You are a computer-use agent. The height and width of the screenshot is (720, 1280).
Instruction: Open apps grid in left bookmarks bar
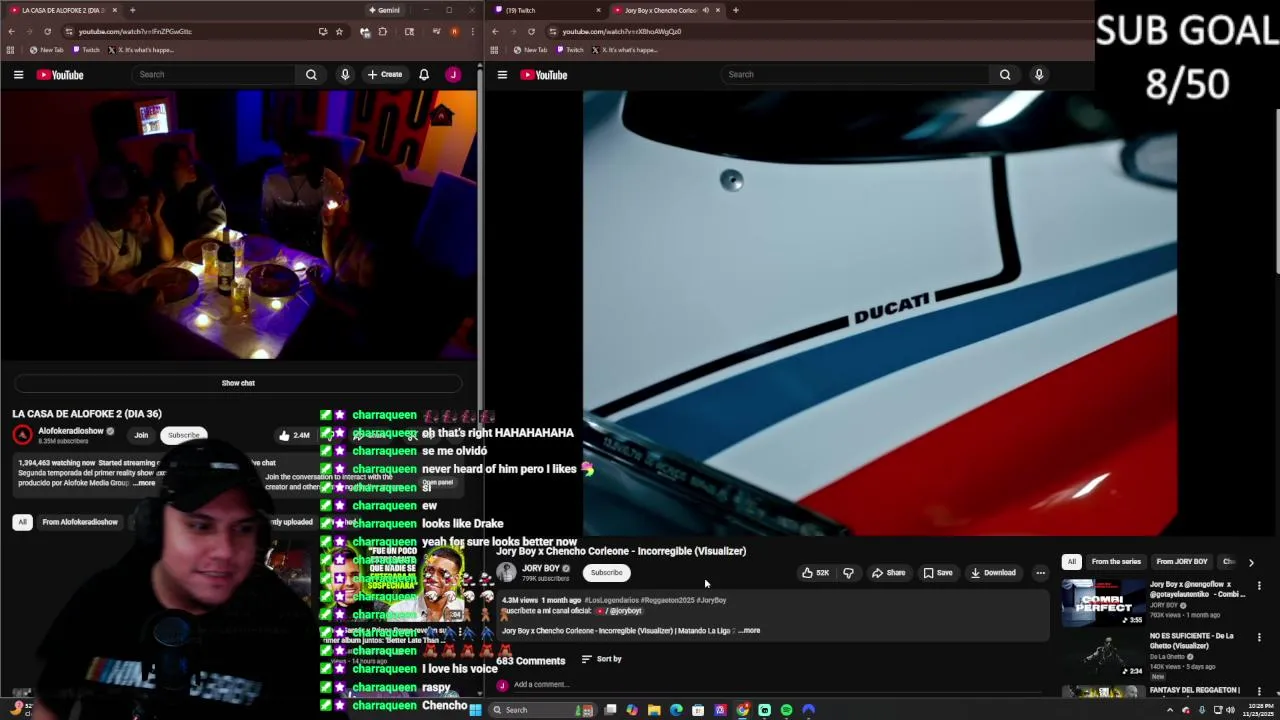point(10,50)
